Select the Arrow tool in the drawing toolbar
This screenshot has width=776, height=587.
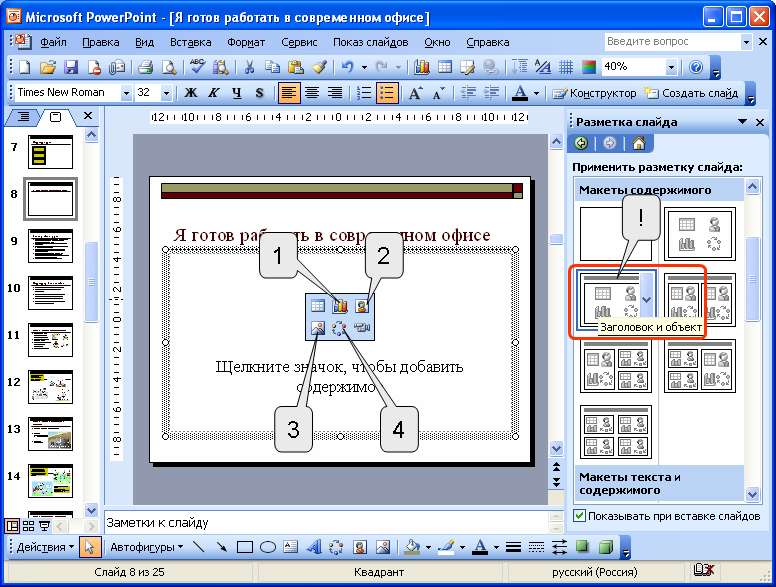click(x=222, y=547)
